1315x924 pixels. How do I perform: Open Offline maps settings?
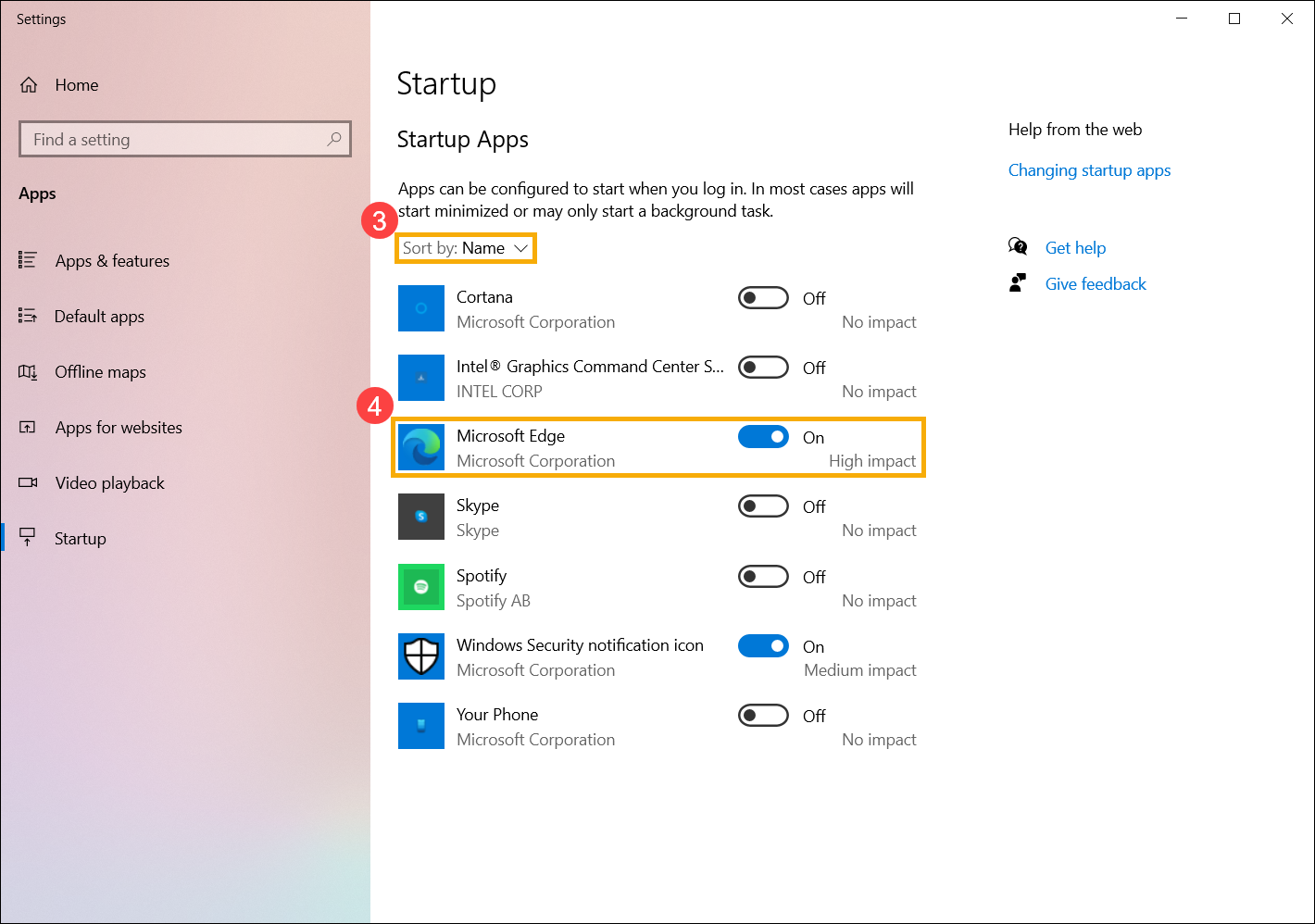pyautogui.click(x=100, y=372)
